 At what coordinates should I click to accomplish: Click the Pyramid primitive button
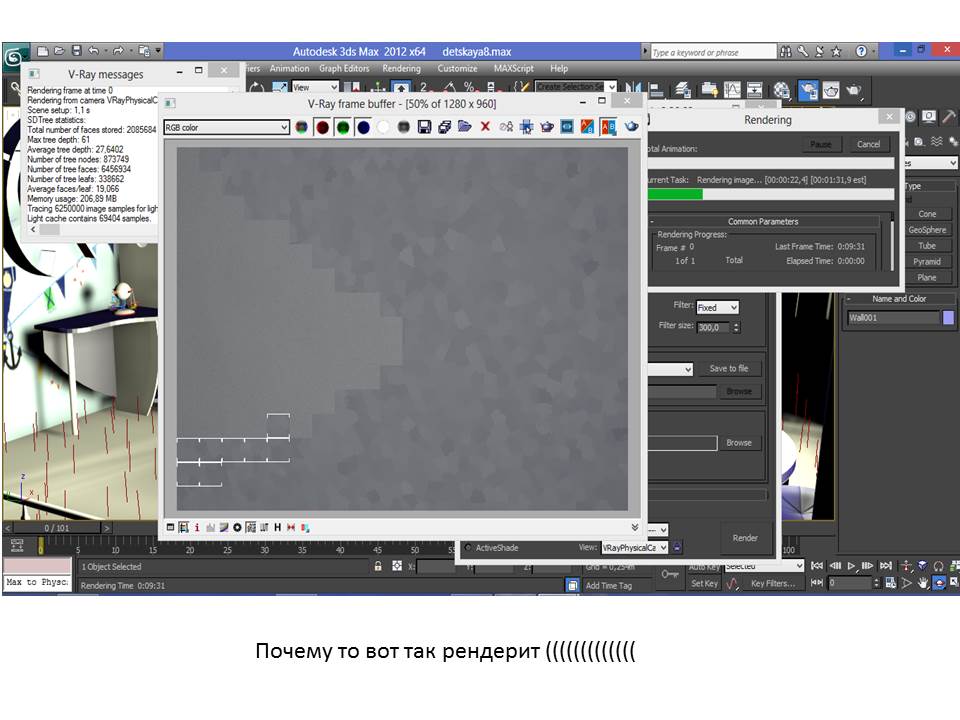(927, 261)
